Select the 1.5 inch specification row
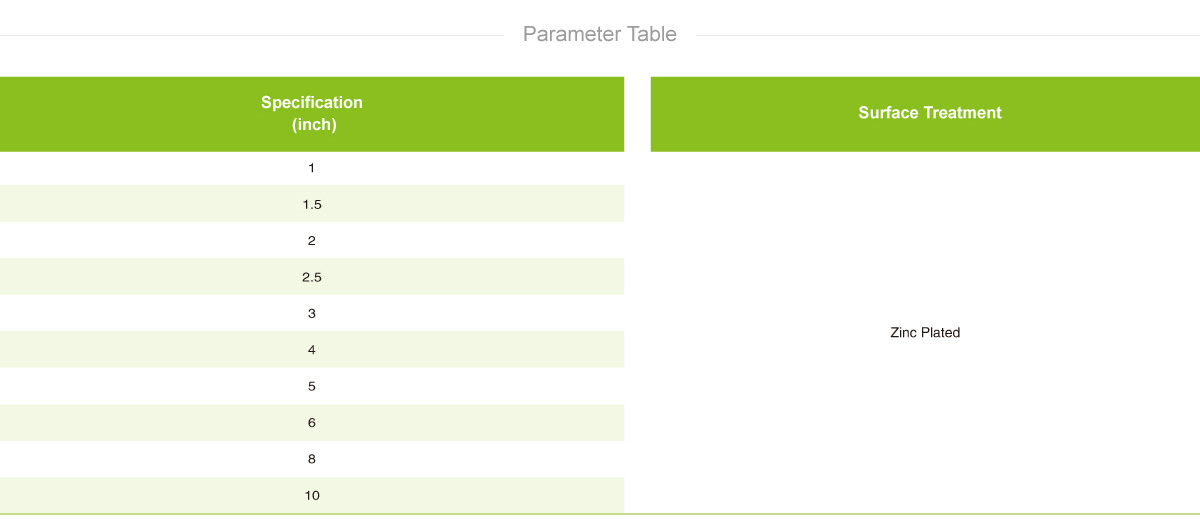This screenshot has height=519, width=1200. pyautogui.click(x=312, y=204)
